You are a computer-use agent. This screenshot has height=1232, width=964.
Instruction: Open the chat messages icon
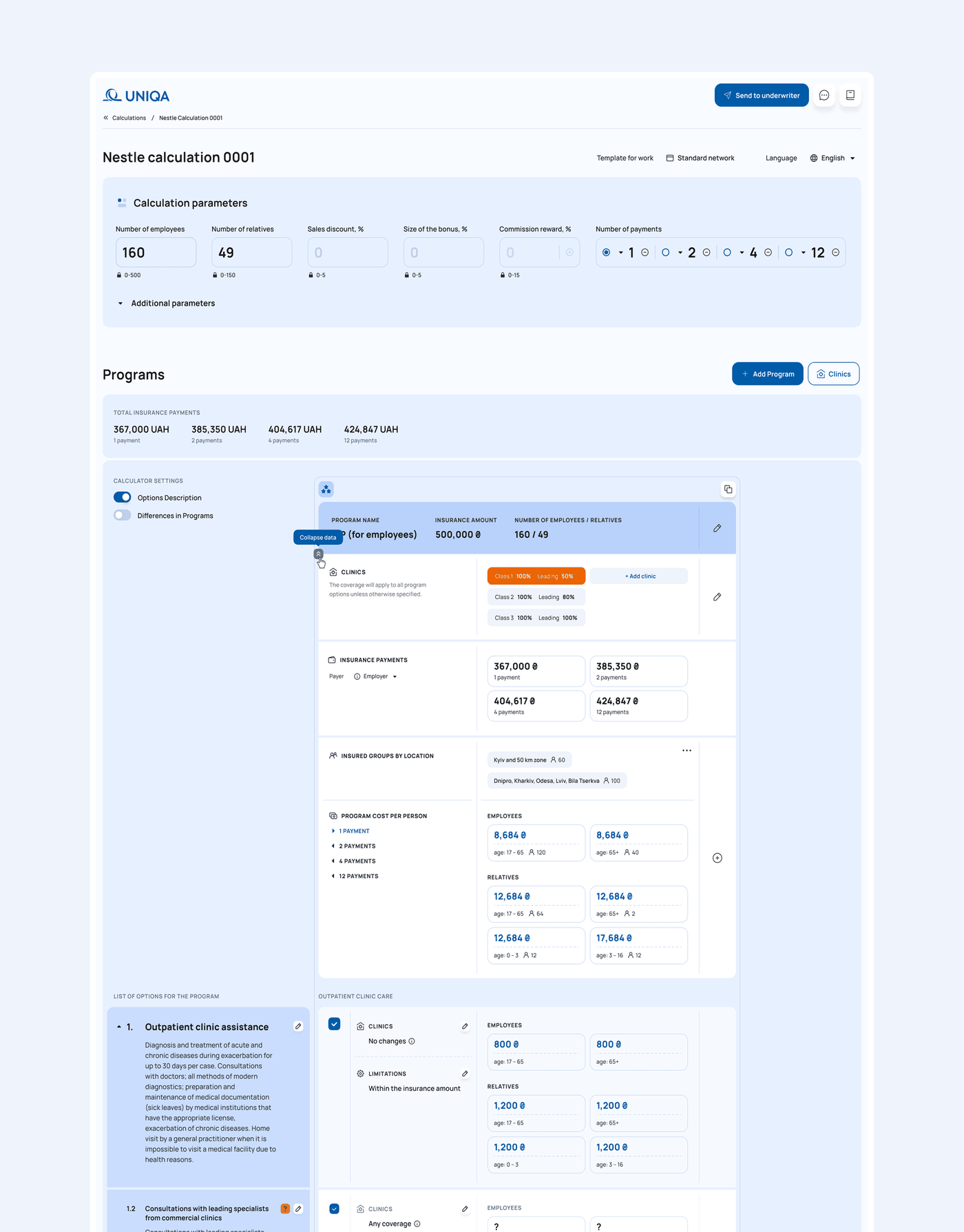coord(824,96)
